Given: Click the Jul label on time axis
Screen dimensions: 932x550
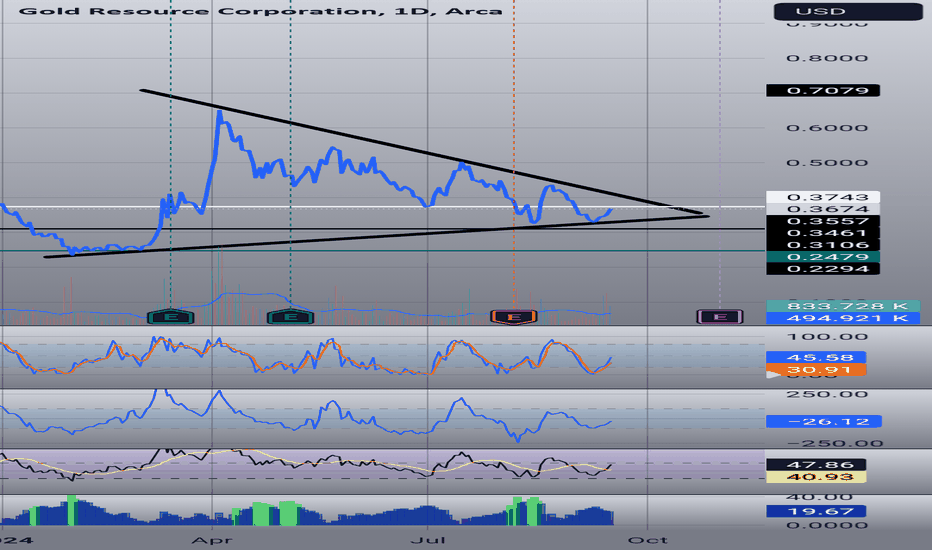Looking at the screenshot, I should [x=428, y=540].
